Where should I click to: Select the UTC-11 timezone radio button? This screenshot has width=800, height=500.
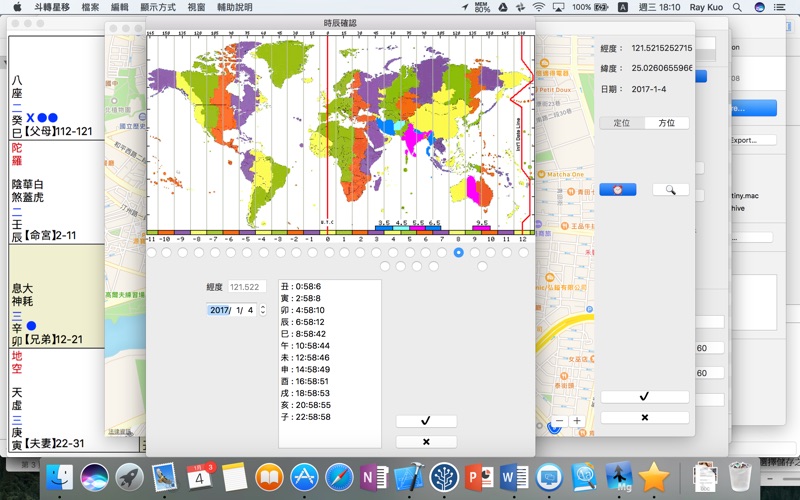(x=152, y=253)
